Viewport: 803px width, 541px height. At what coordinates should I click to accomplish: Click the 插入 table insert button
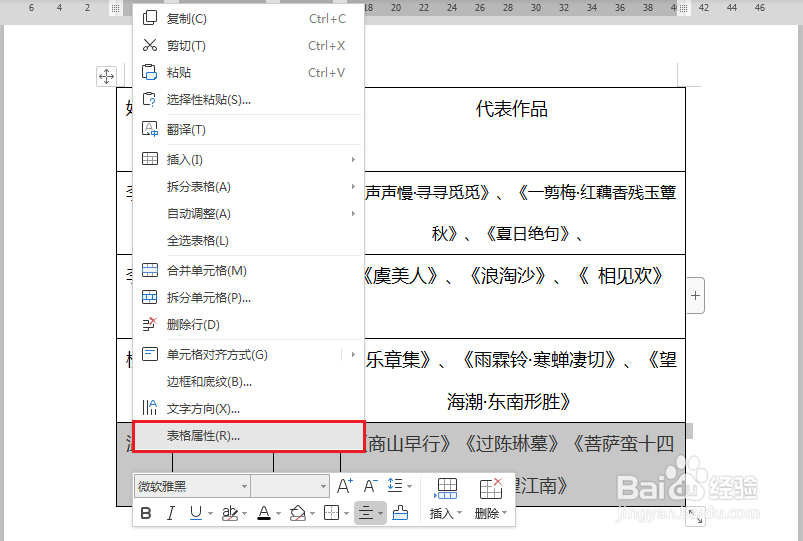pos(446,499)
